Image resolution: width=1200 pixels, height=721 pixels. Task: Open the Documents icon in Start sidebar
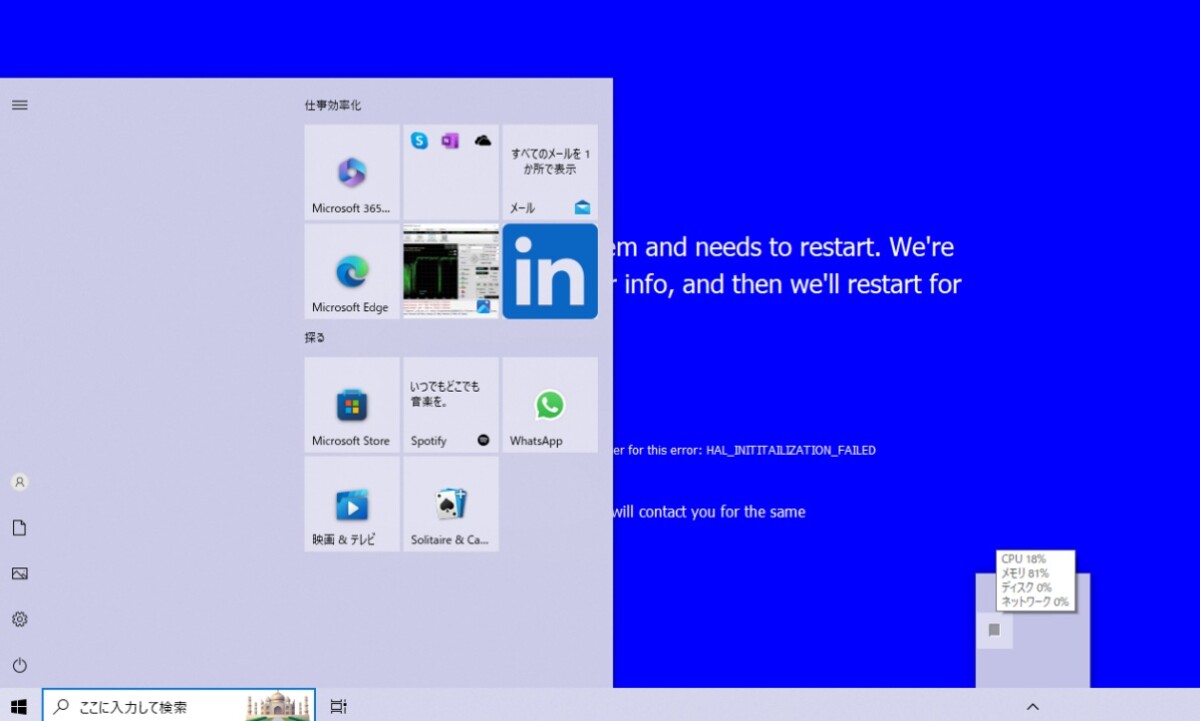[x=19, y=528]
